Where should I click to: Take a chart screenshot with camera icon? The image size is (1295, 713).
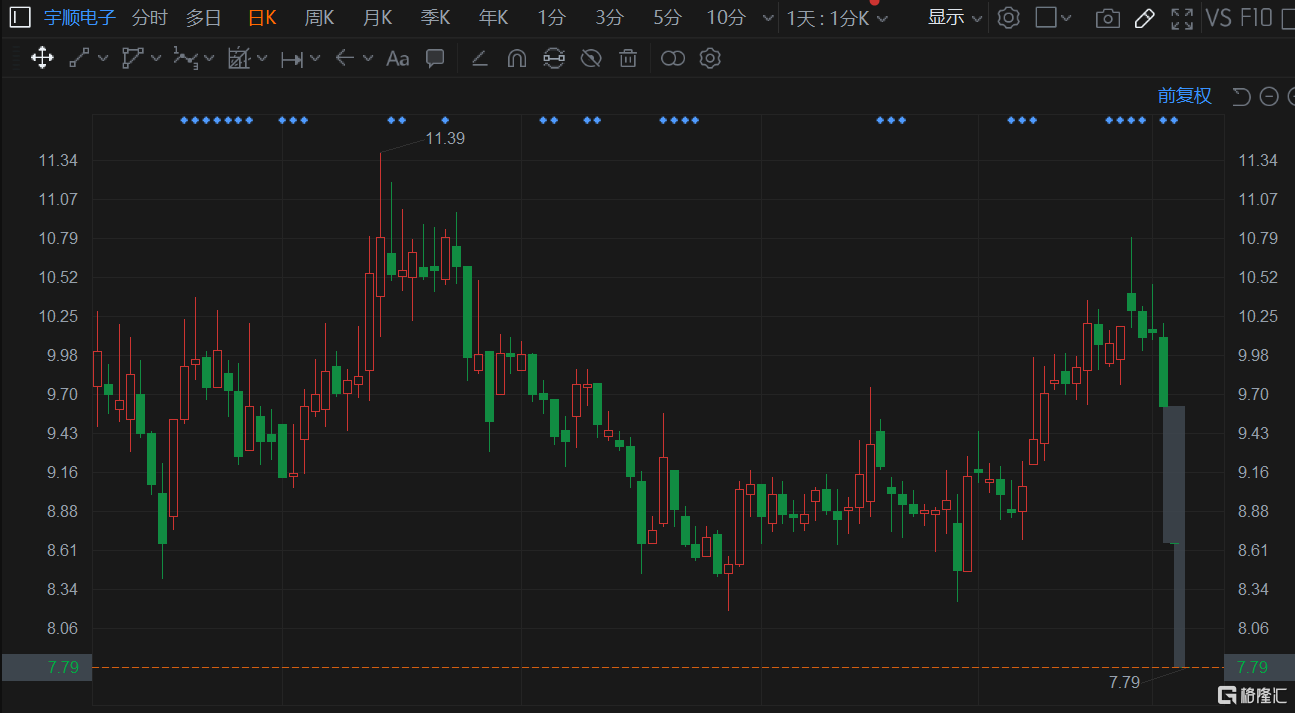point(1107,18)
